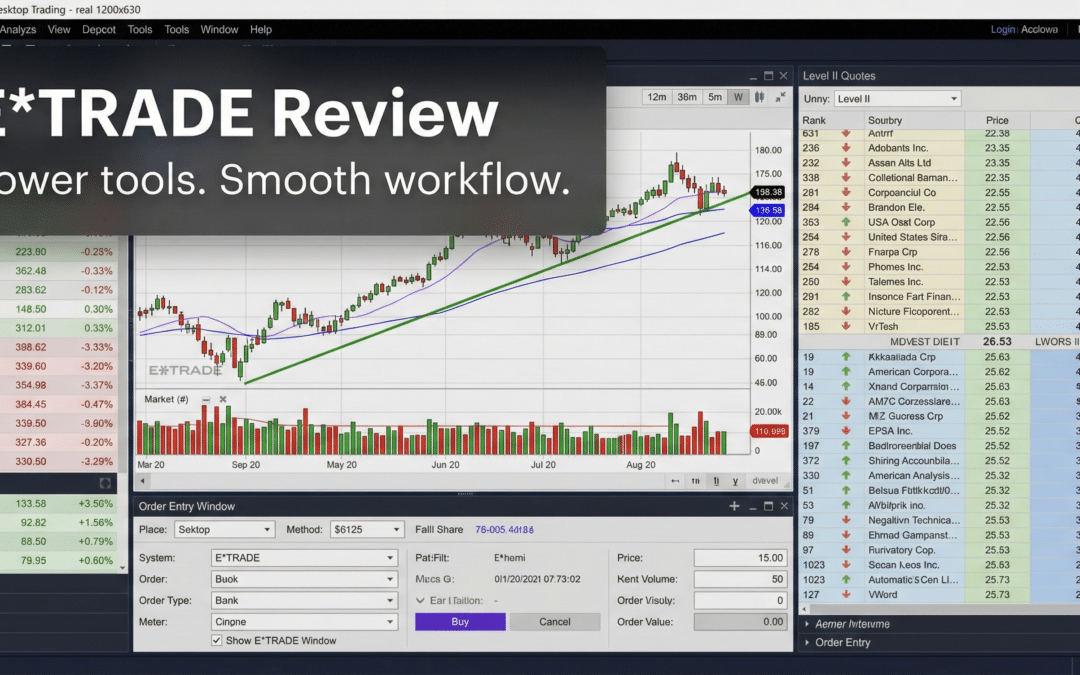Click the Order Visoly input field
This screenshot has width=1080, height=675.
click(x=740, y=600)
